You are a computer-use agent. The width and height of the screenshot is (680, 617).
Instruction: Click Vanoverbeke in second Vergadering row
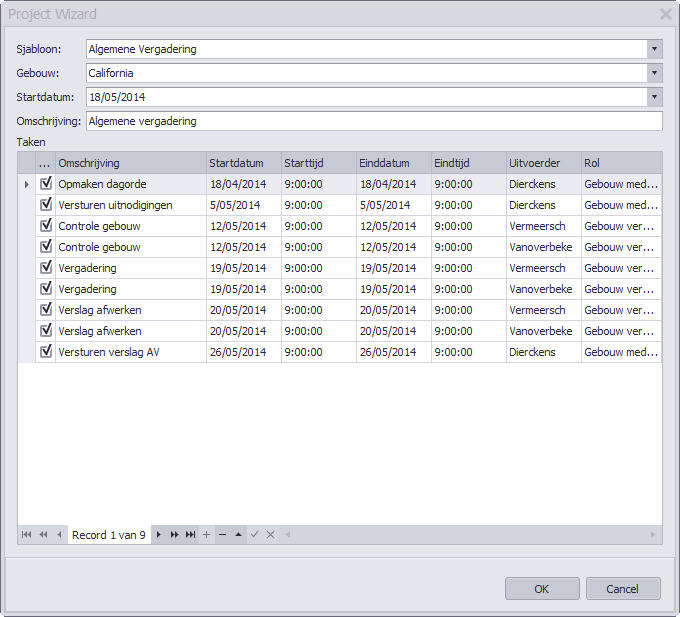pos(544,289)
